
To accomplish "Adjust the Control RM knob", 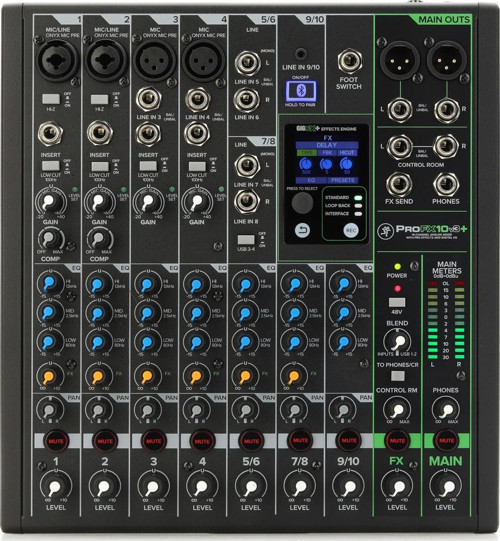I will tap(397, 410).
